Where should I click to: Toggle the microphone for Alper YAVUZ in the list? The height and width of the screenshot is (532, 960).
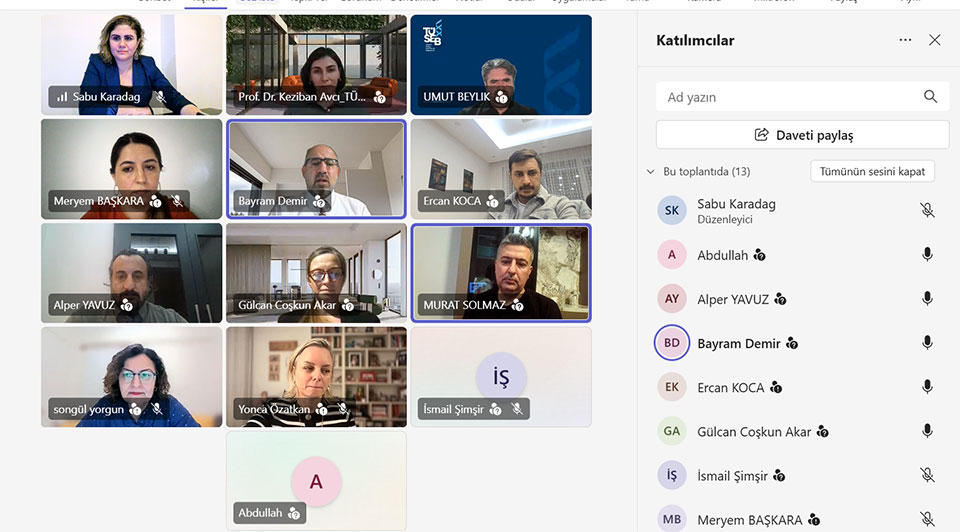pyautogui.click(x=927, y=299)
